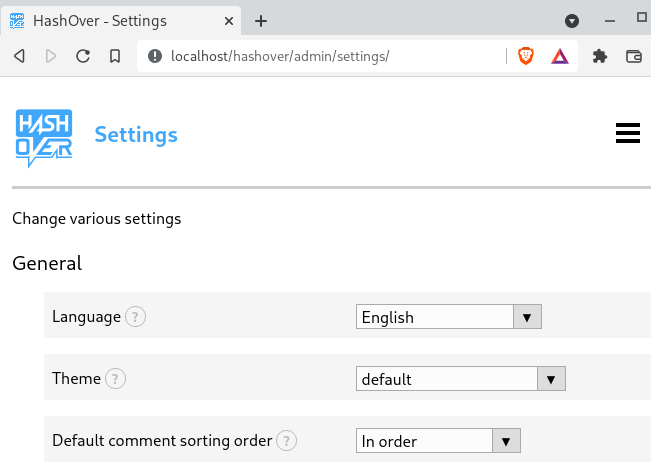
Task: Click the HashOver logo
Action: point(44,135)
